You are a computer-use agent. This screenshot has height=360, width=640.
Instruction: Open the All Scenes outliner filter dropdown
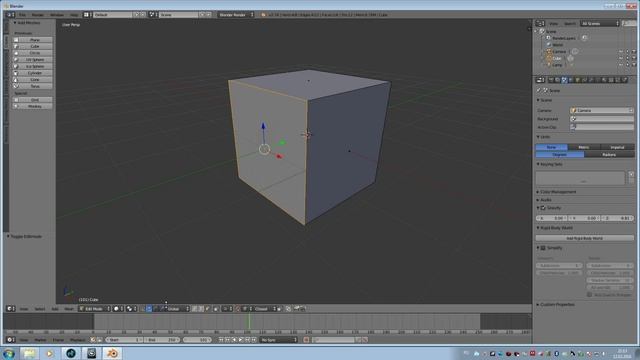coord(599,24)
